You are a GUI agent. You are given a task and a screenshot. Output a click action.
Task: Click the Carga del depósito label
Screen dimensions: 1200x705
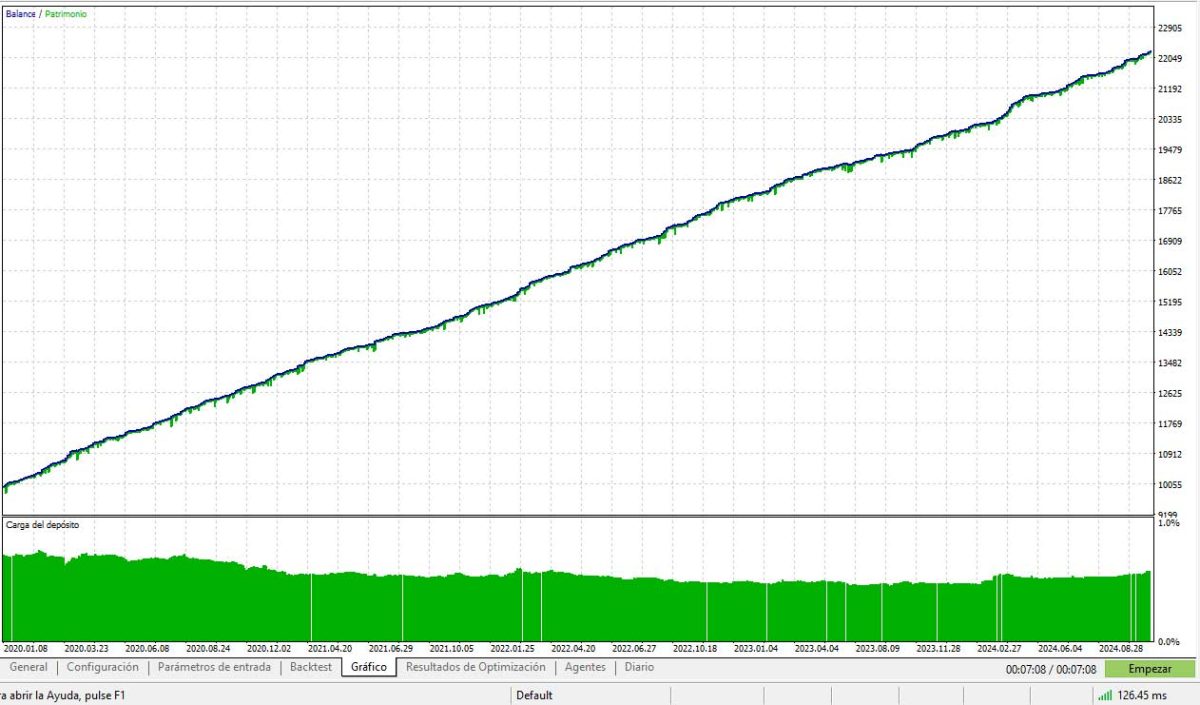pos(43,524)
